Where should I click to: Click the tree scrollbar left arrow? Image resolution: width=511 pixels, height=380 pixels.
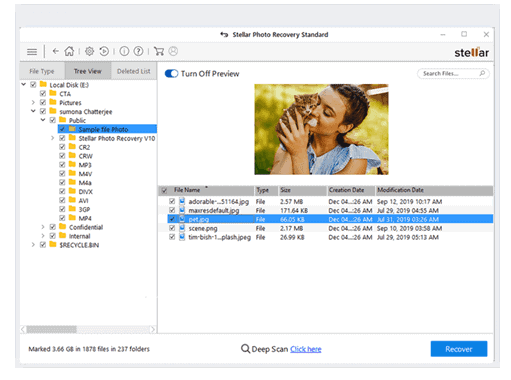point(23,329)
